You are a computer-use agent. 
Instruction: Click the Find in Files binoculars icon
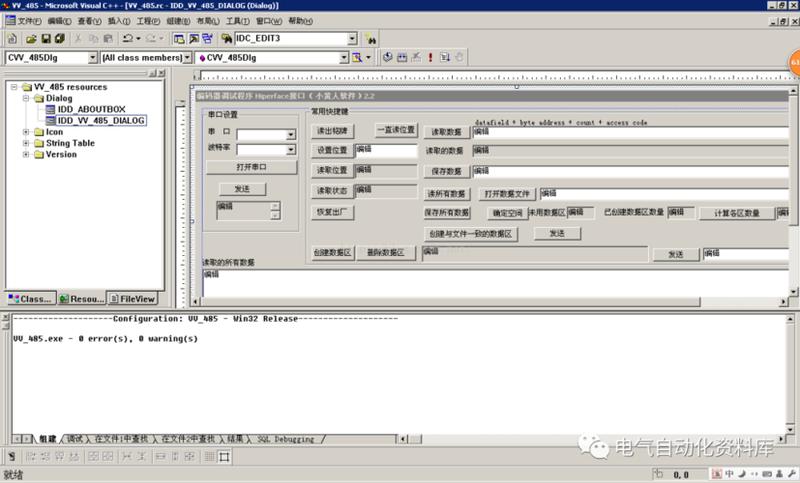pyautogui.click(x=226, y=39)
